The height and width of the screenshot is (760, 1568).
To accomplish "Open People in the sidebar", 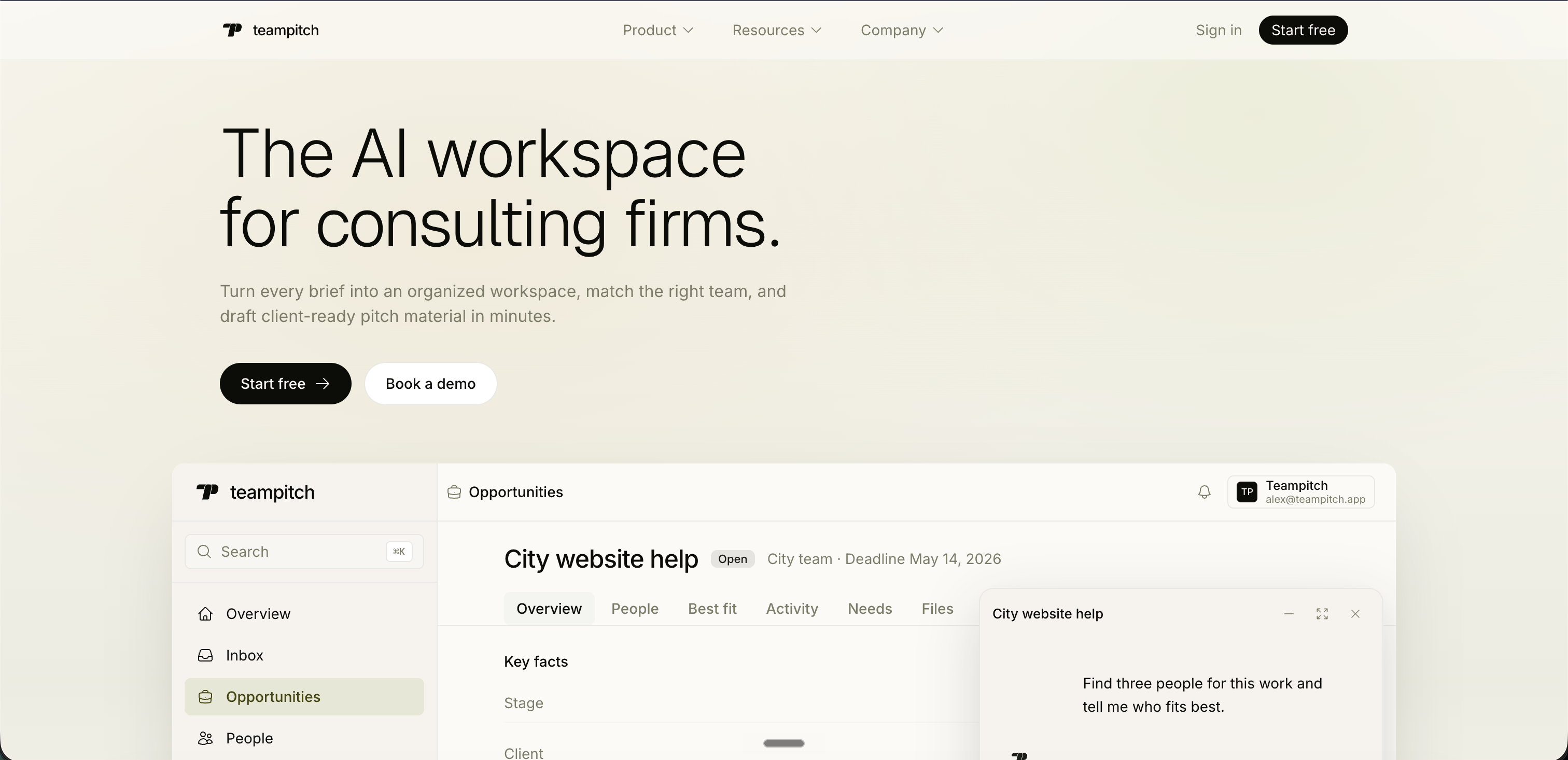I will pyautogui.click(x=304, y=738).
